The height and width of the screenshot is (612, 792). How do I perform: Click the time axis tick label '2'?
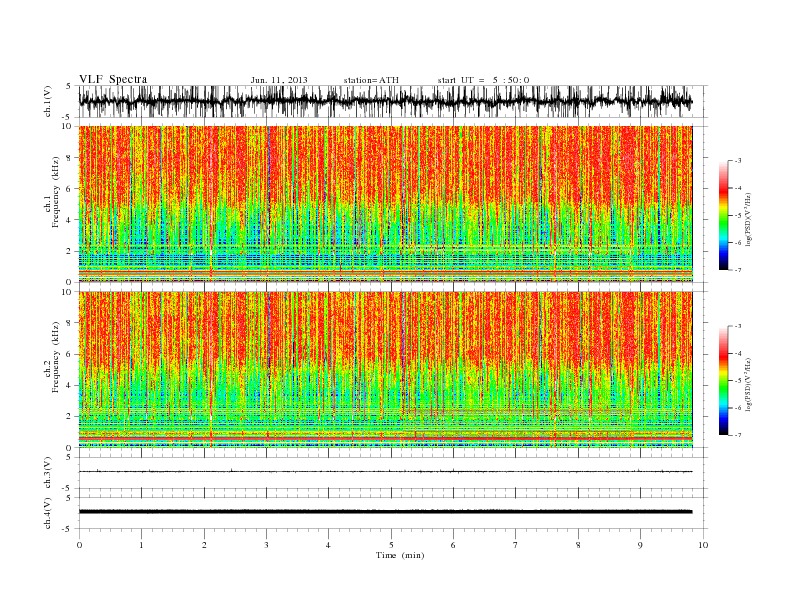(204, 545)
